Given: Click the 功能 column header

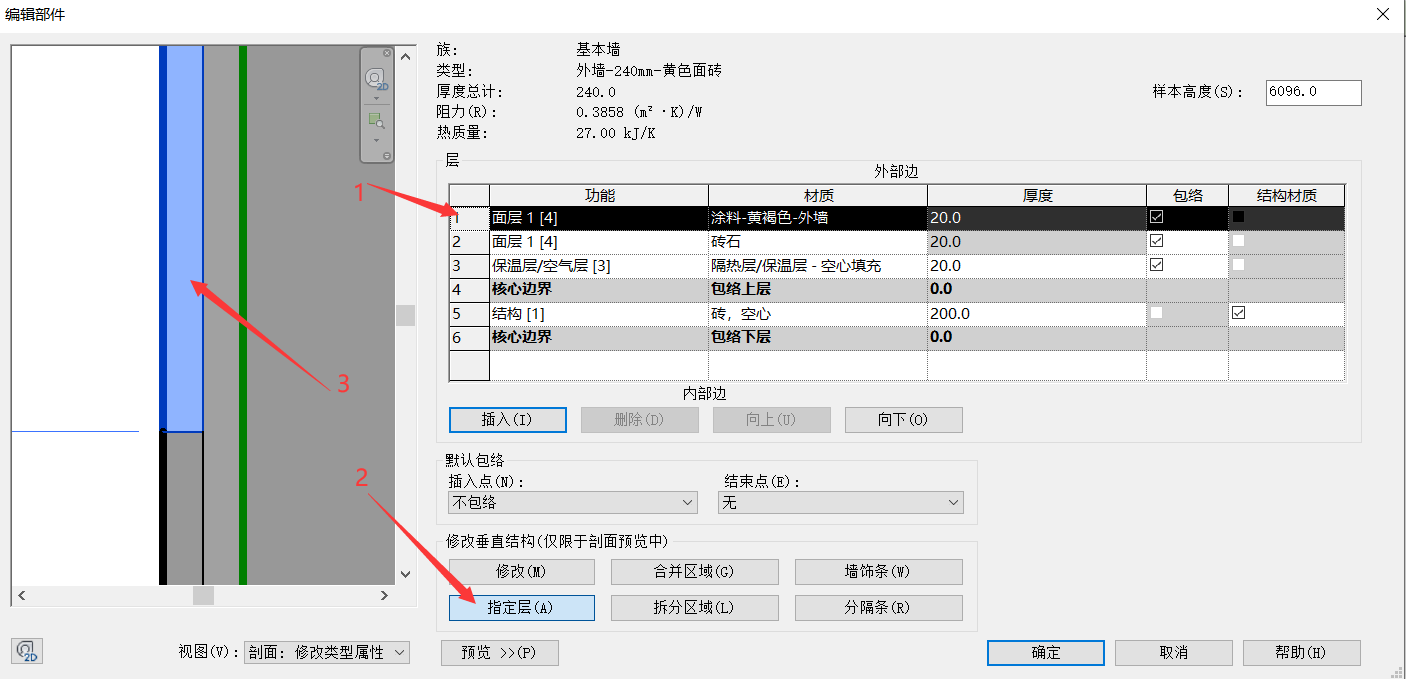Looking at the screenshot, I should click(599, 195).
